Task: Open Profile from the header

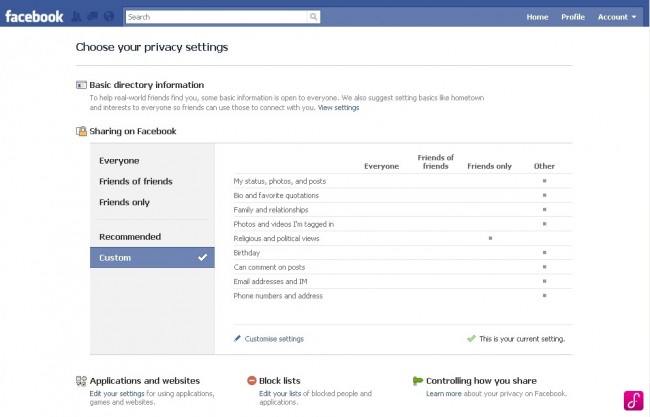Action: 573,17
